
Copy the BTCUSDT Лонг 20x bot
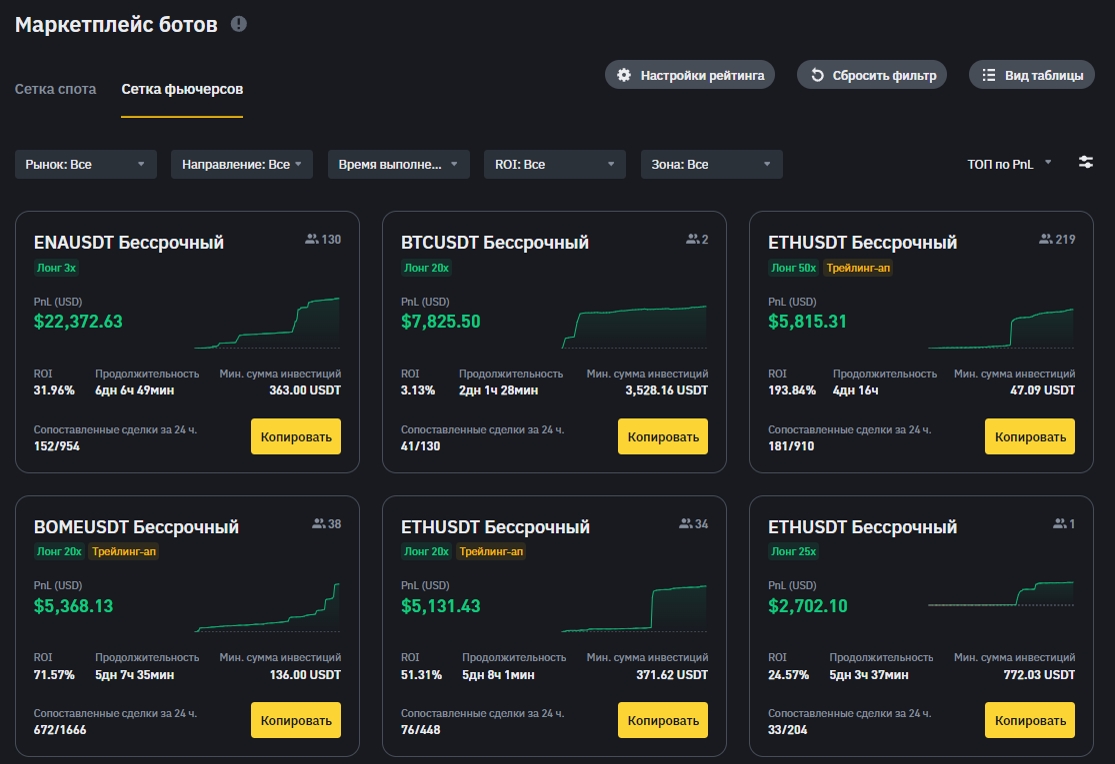tap(663, 437)
